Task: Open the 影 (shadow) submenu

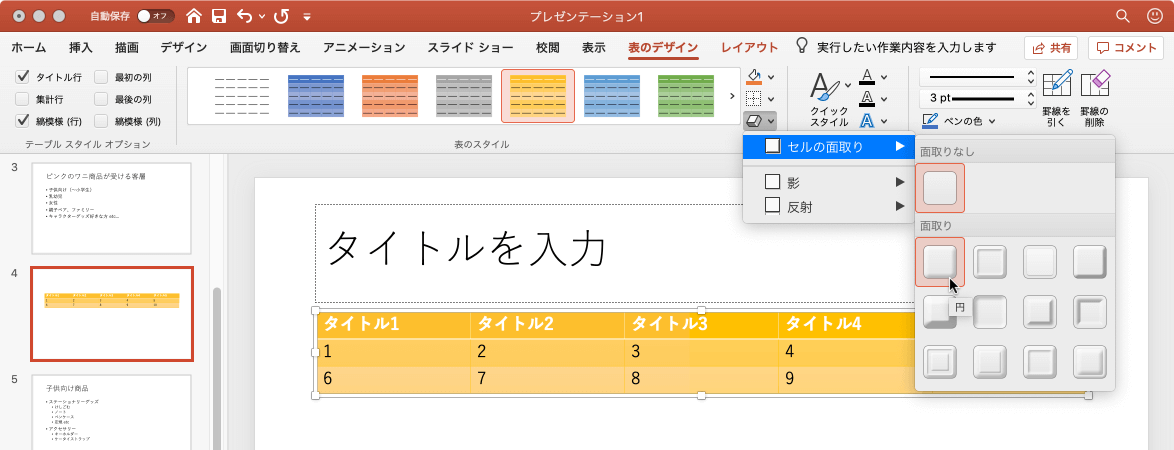Action: pyautogui.click(x=830, y=182)
